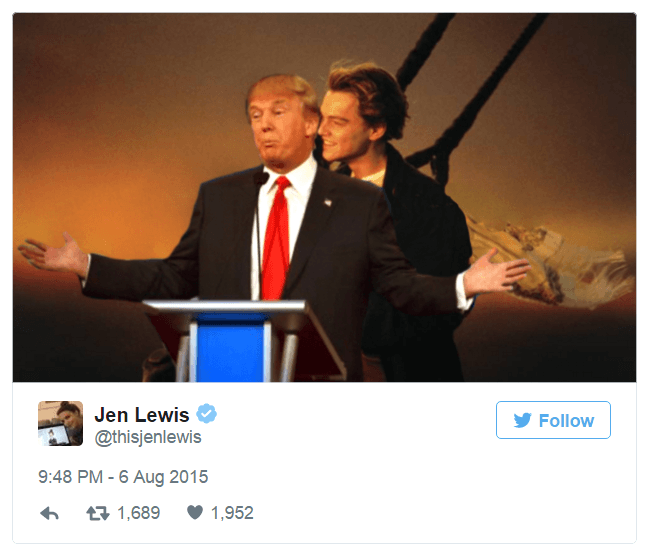The image size is (650, 558).
Task: Click the man in dark coat behind
Action: click(x=398, y=216)
